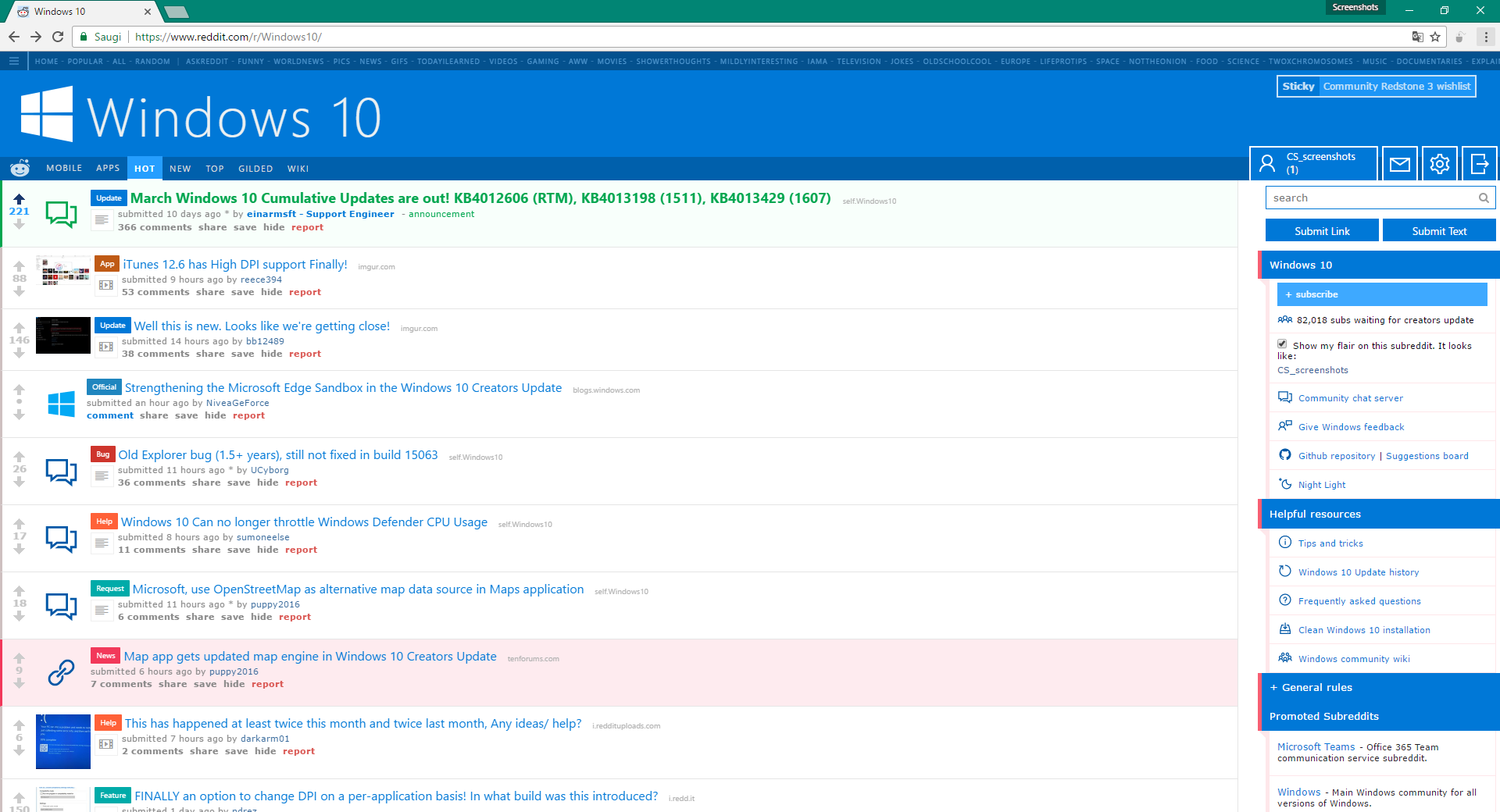Click the Reddit alien logo icon
This screenshot has width=1500, height=812.
point(20,168)
